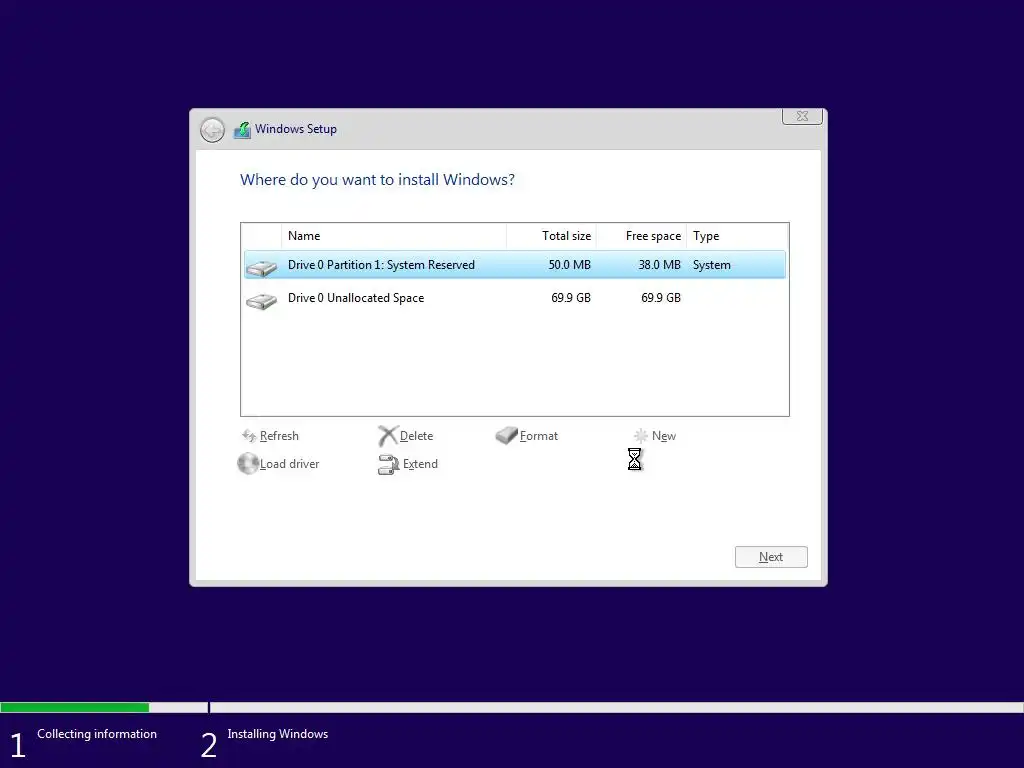Screen dimensions: 1024x768
Task: Click the Refresh link
Action: tap(279, 436)
